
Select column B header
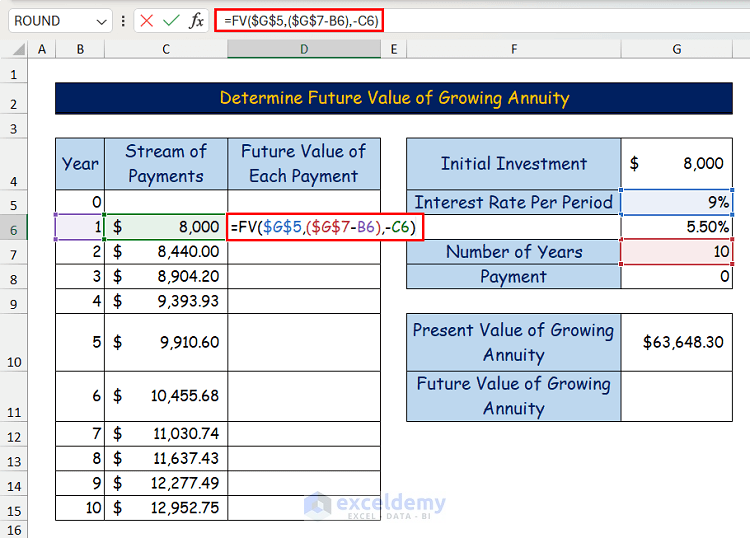[x=80, y=49]
